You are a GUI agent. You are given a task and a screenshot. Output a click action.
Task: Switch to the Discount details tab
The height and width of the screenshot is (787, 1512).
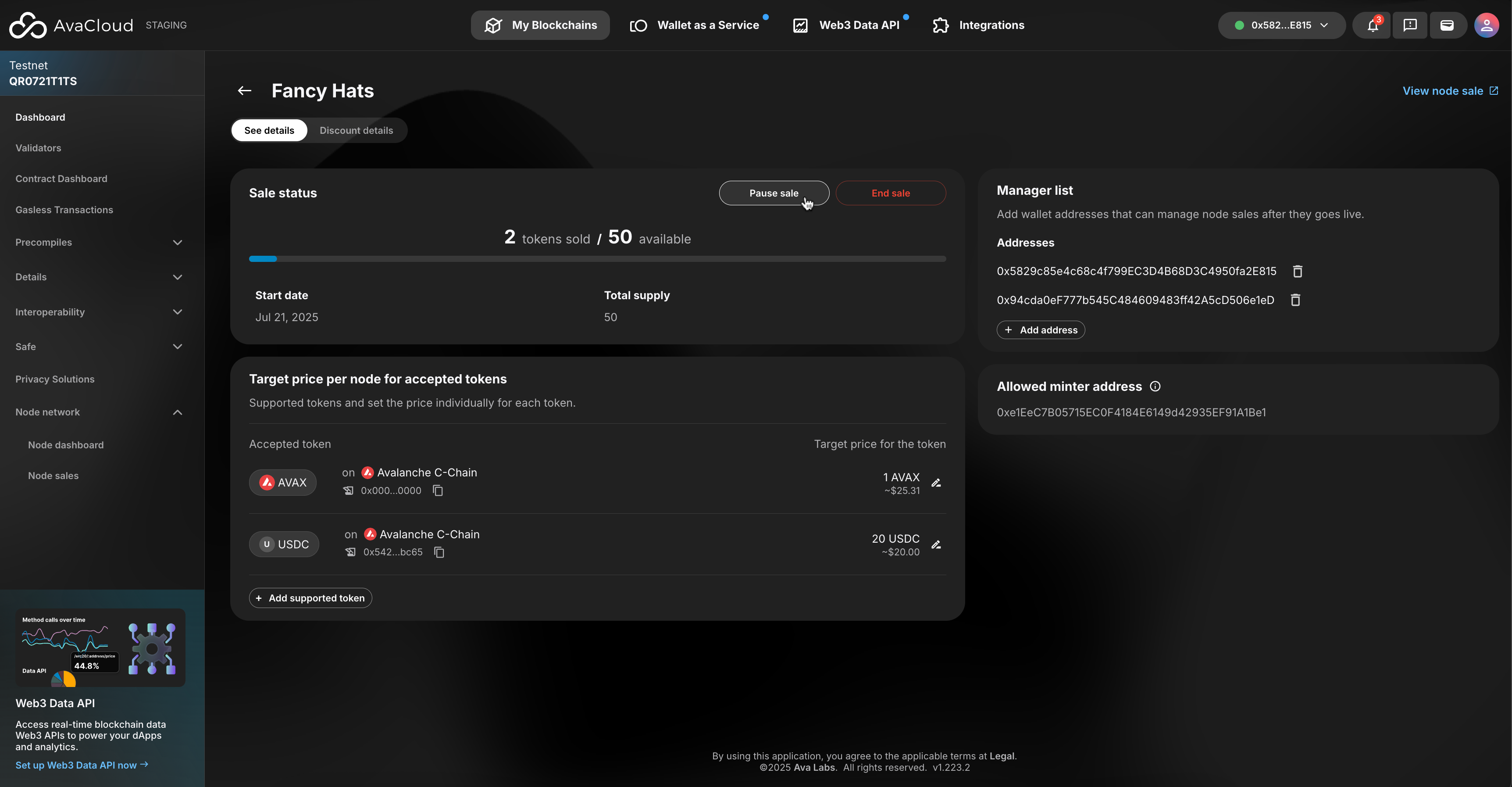356,130
